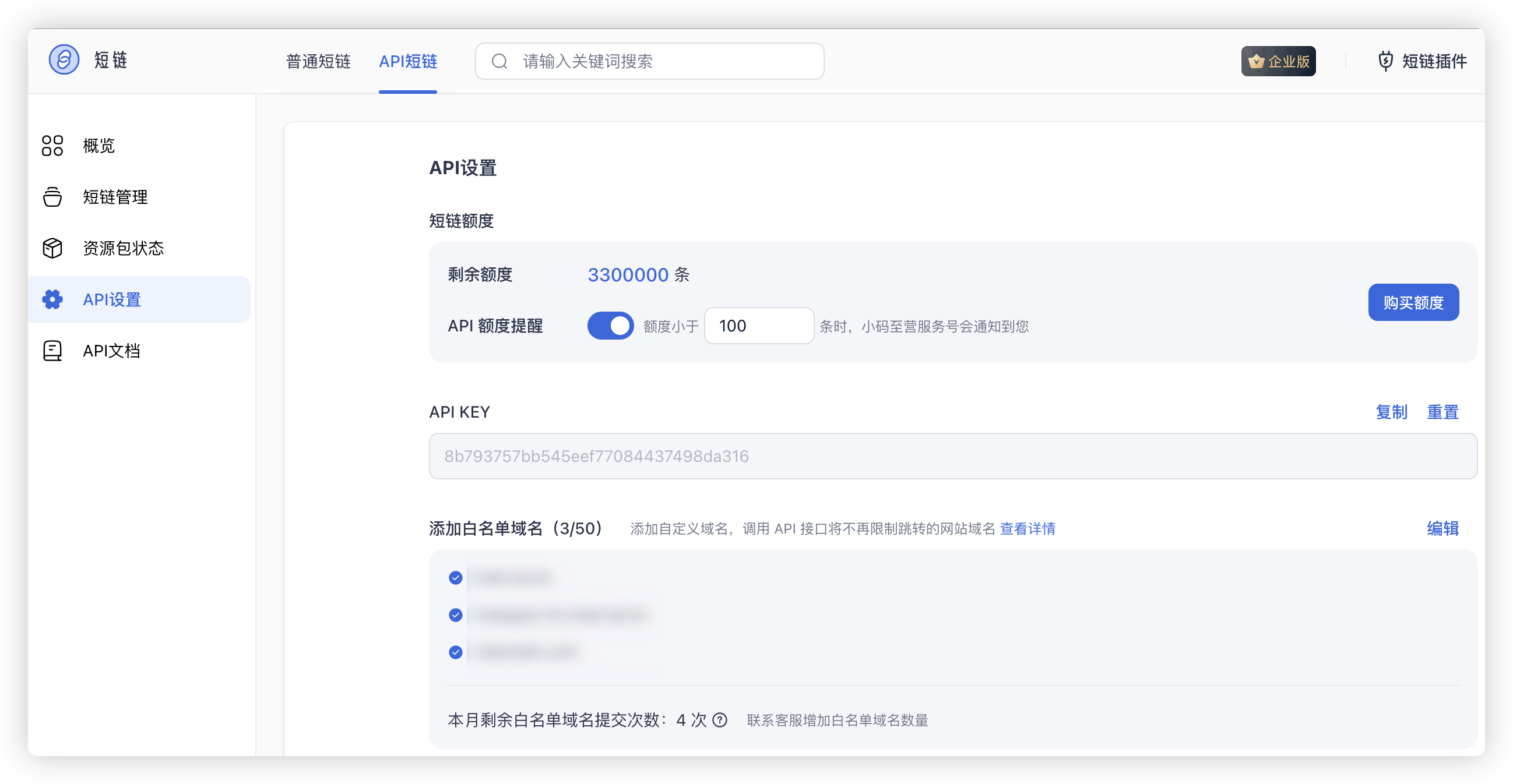Click the 本月剩余白名单域名提交次数 text

(x=577, y=720)
